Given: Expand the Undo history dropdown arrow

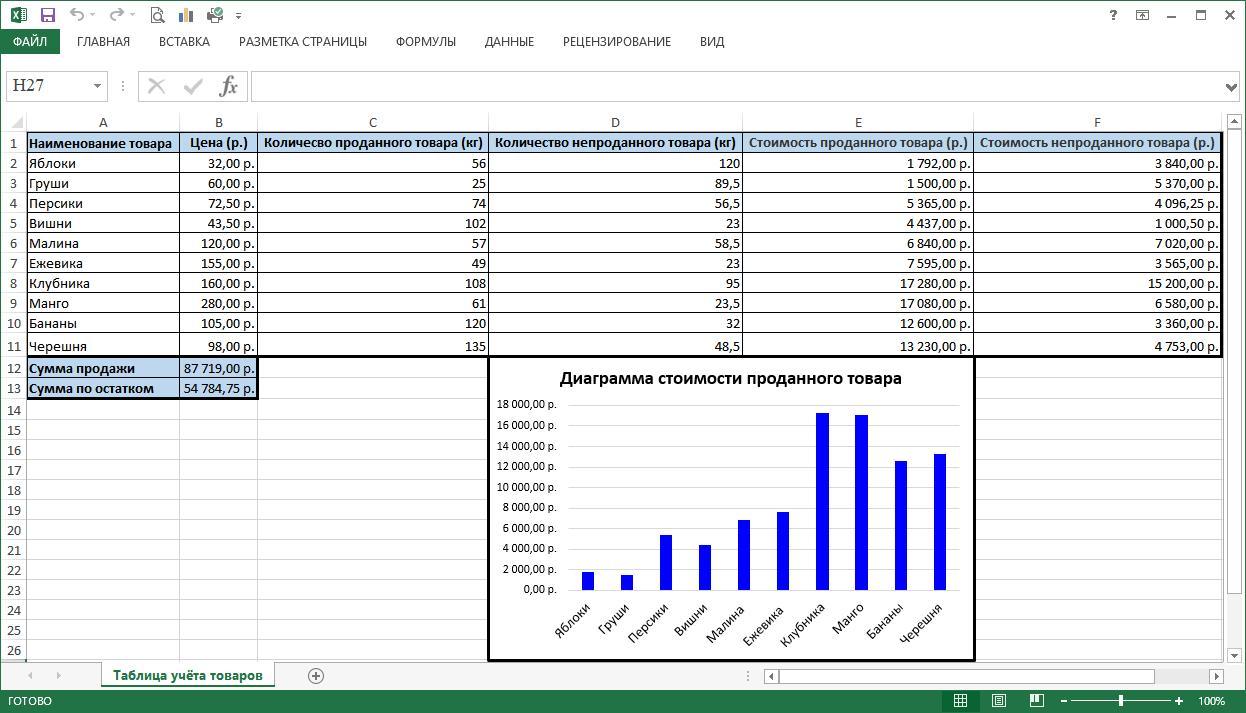Looking at the screenshot, I should click(x=93, y=15).
